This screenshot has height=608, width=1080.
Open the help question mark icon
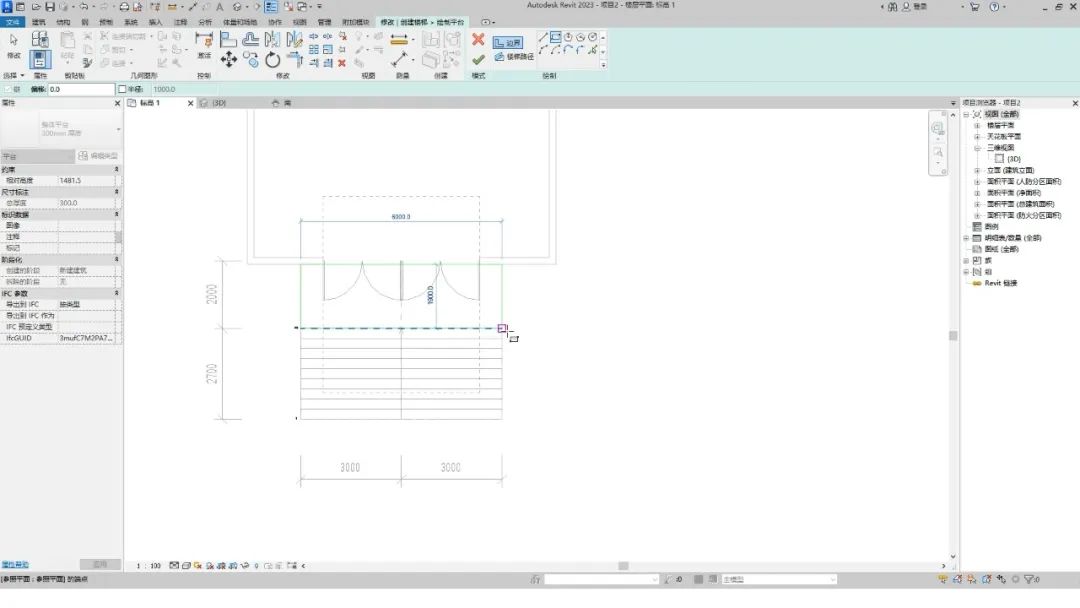[x=994, y=7]
